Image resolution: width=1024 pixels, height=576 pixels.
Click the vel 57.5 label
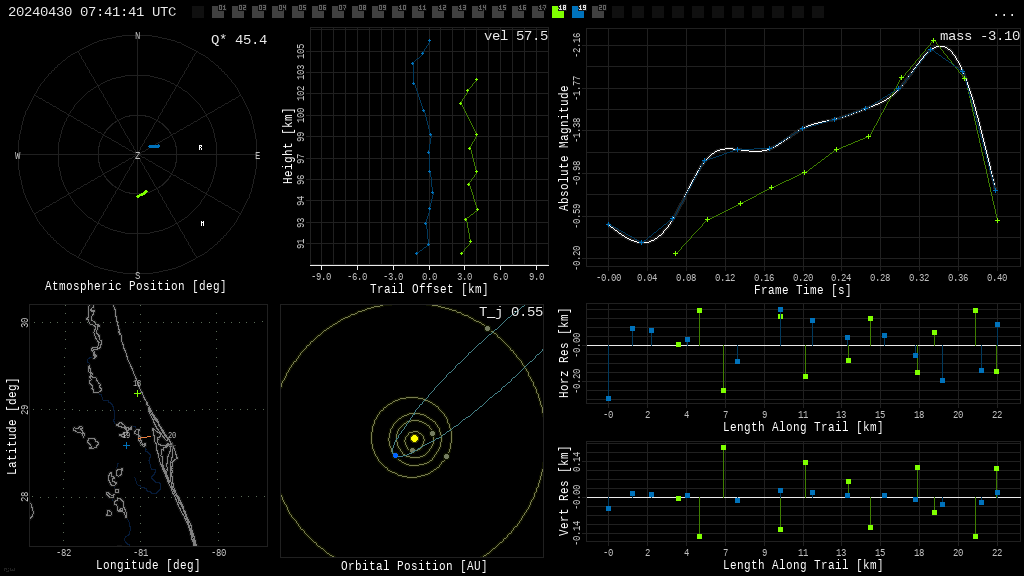coord(516,36)
